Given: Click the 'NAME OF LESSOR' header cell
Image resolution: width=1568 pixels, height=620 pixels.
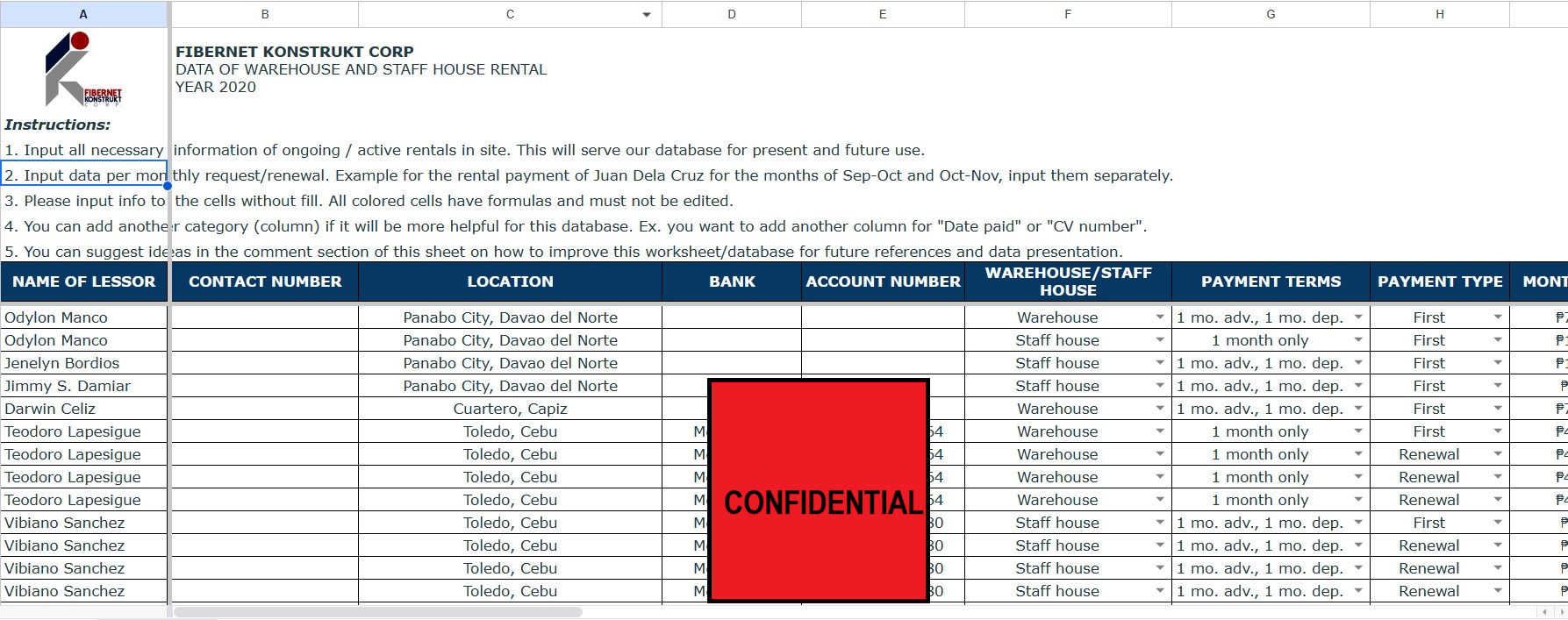Looking at the screenshot, I should pos(83,281).
